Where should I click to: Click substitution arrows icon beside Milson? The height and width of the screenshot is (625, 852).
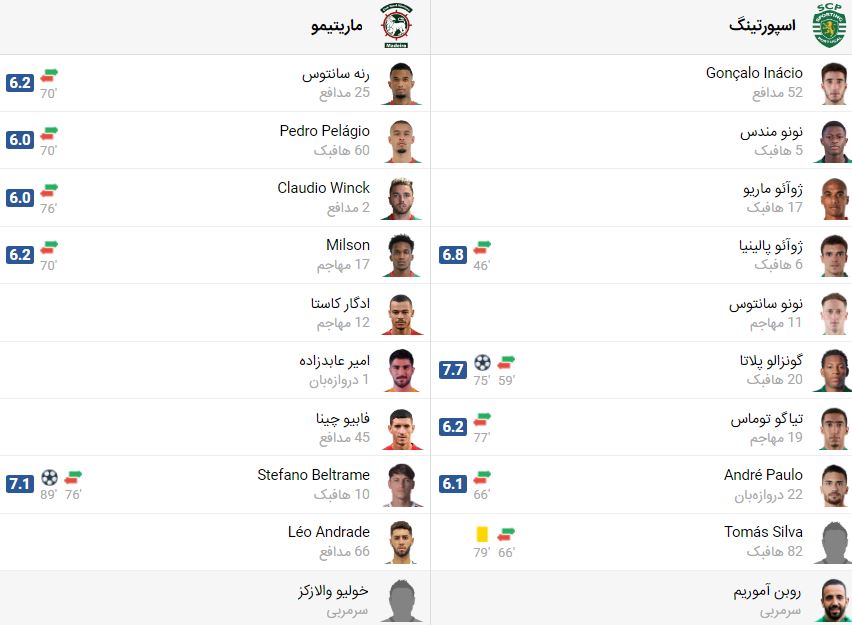[x=49, y=246]
